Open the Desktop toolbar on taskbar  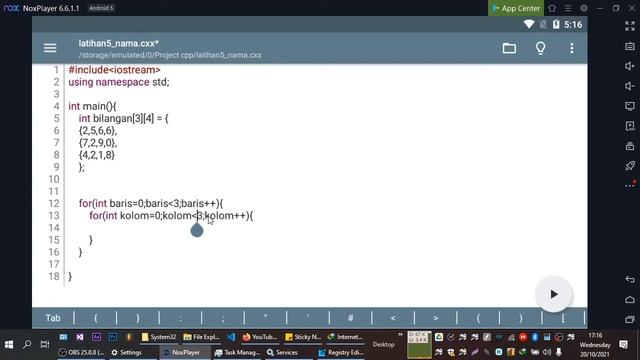coord(384,345)
